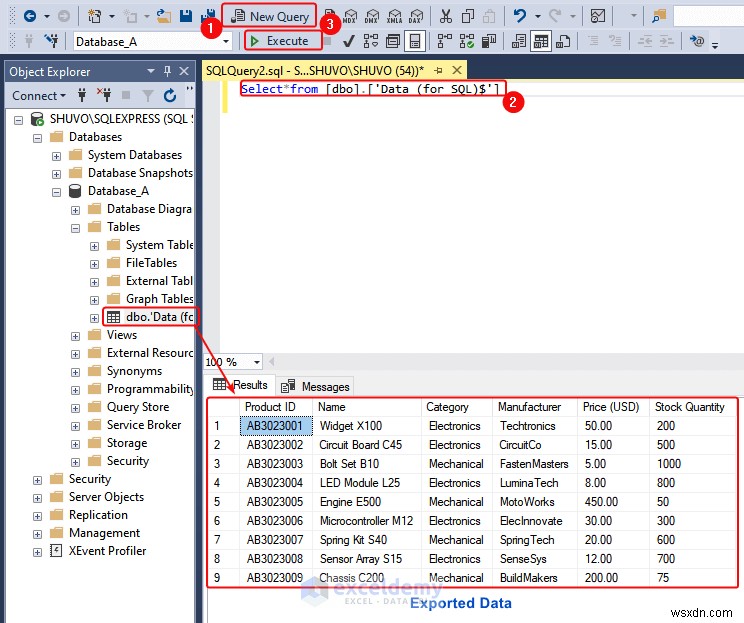Click the Product ID column header
The height and width of the screenshot is (623, 744).
click(276, 407)
